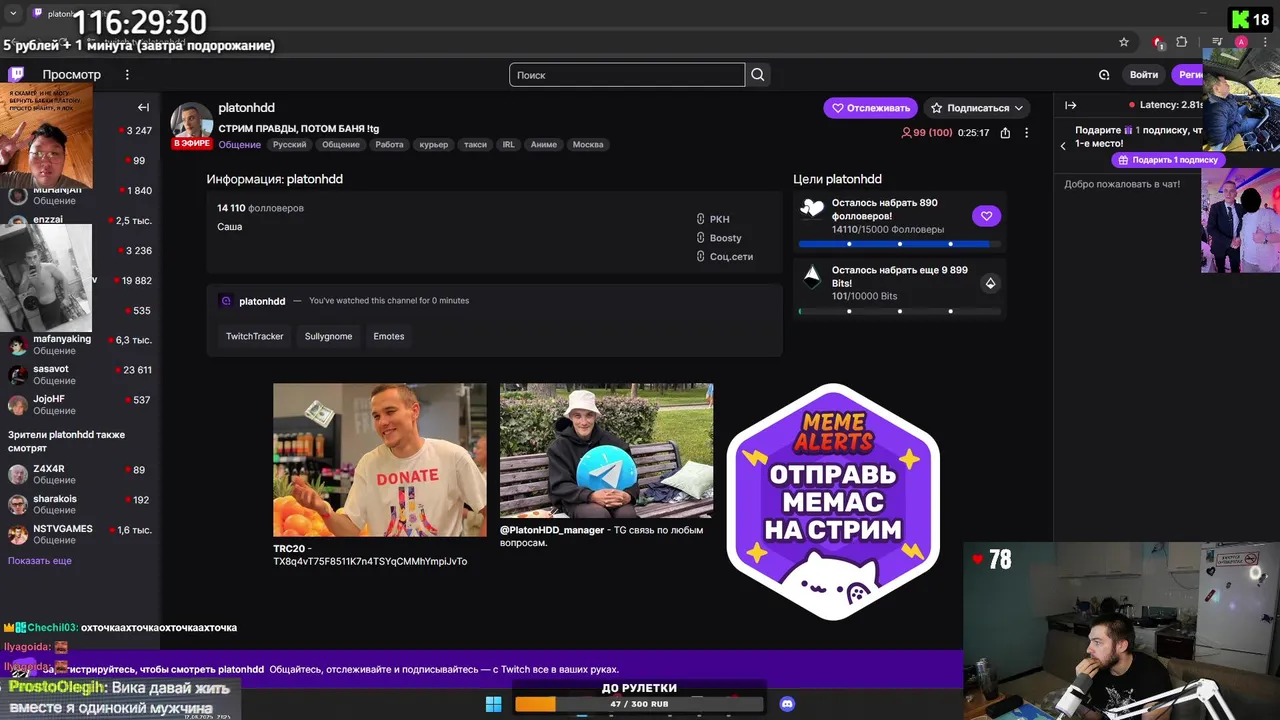Open the Sullygnome button
The height and width of the screenshot is (720, 1280).
(x=328, y=336)
